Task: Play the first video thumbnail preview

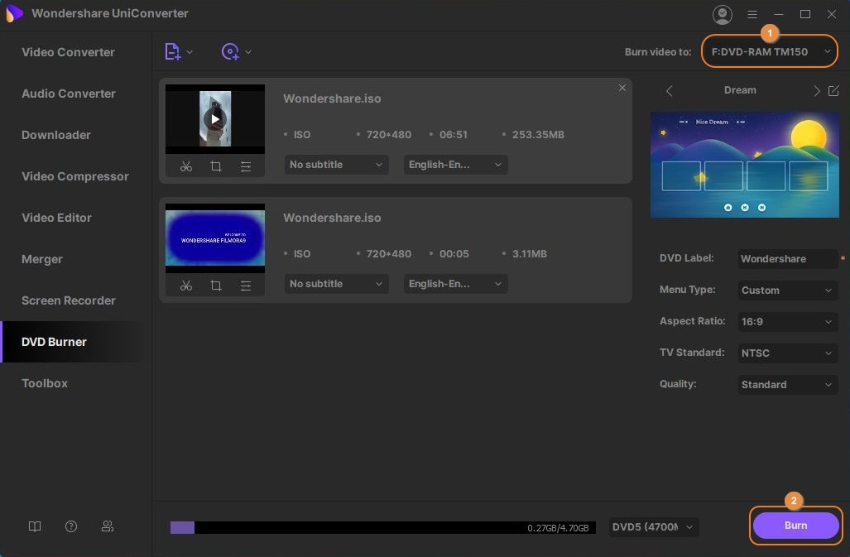Action: [214, 119]
